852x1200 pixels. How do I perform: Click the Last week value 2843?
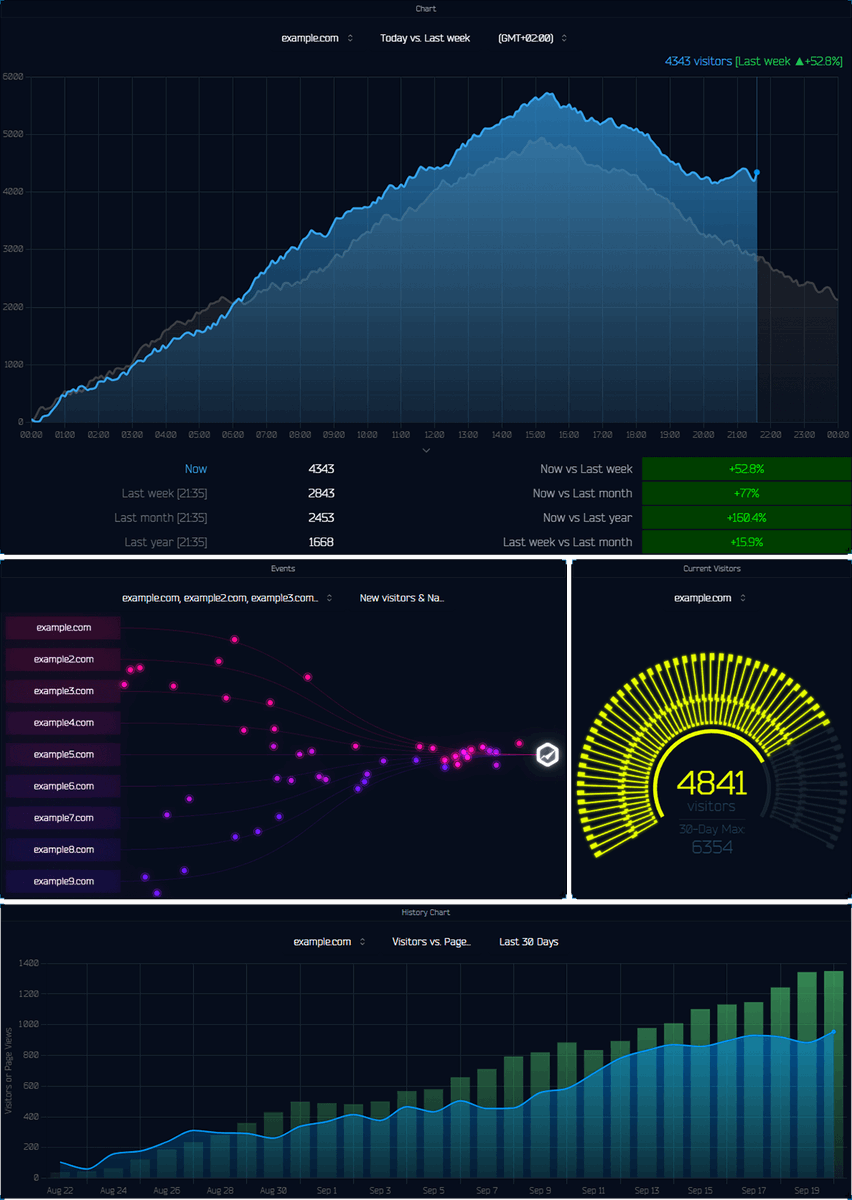[x=321, y=493]
